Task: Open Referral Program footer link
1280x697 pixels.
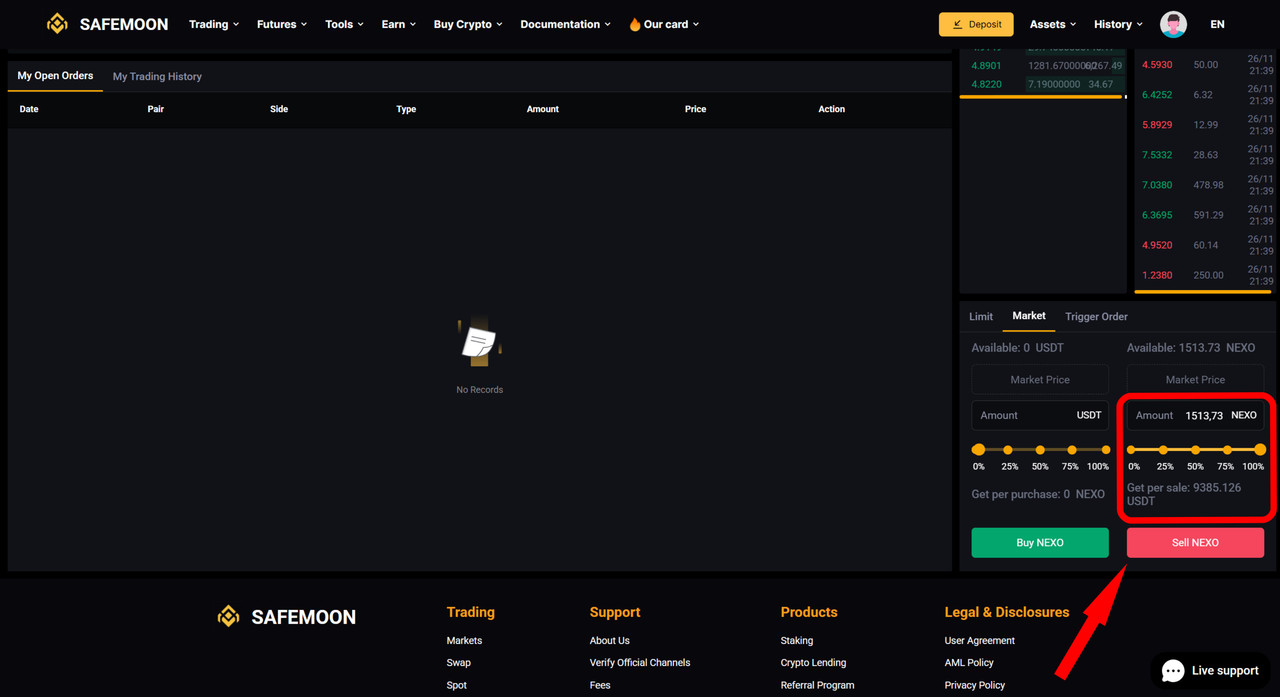Action: 817,685
